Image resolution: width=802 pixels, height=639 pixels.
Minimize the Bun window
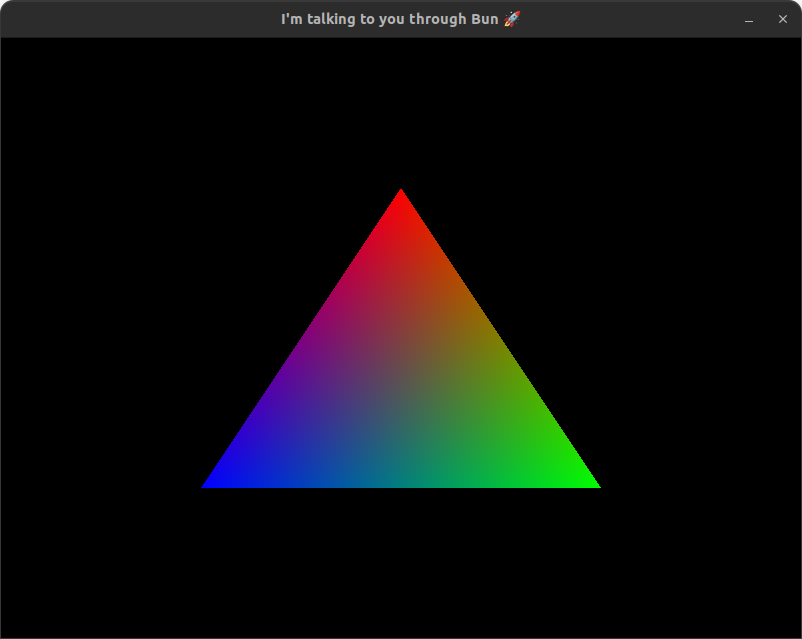coord(749,19)
